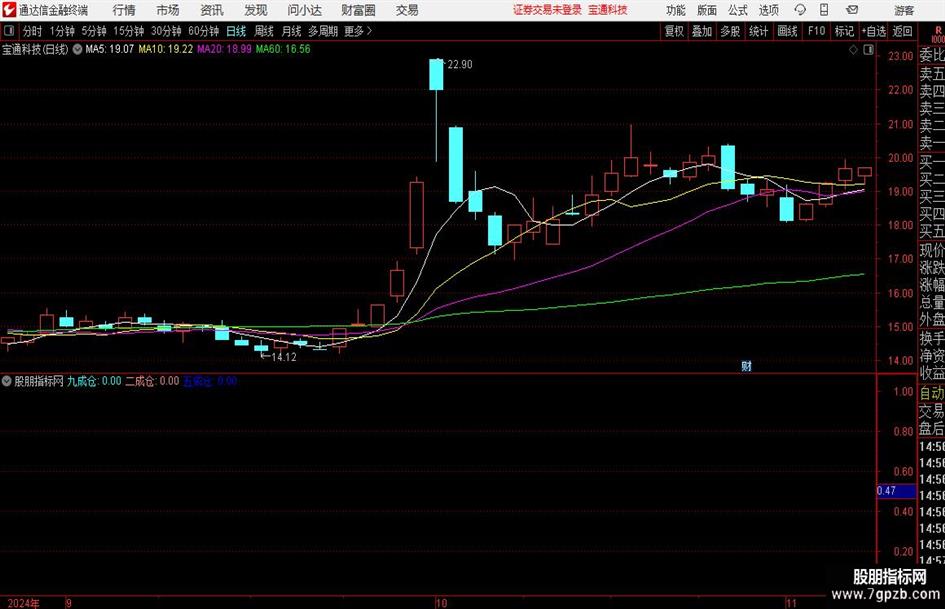This screenshot has height=609, width=945.
Task: Click the 证券交易未登录 login link
Action: click(547, 10)
